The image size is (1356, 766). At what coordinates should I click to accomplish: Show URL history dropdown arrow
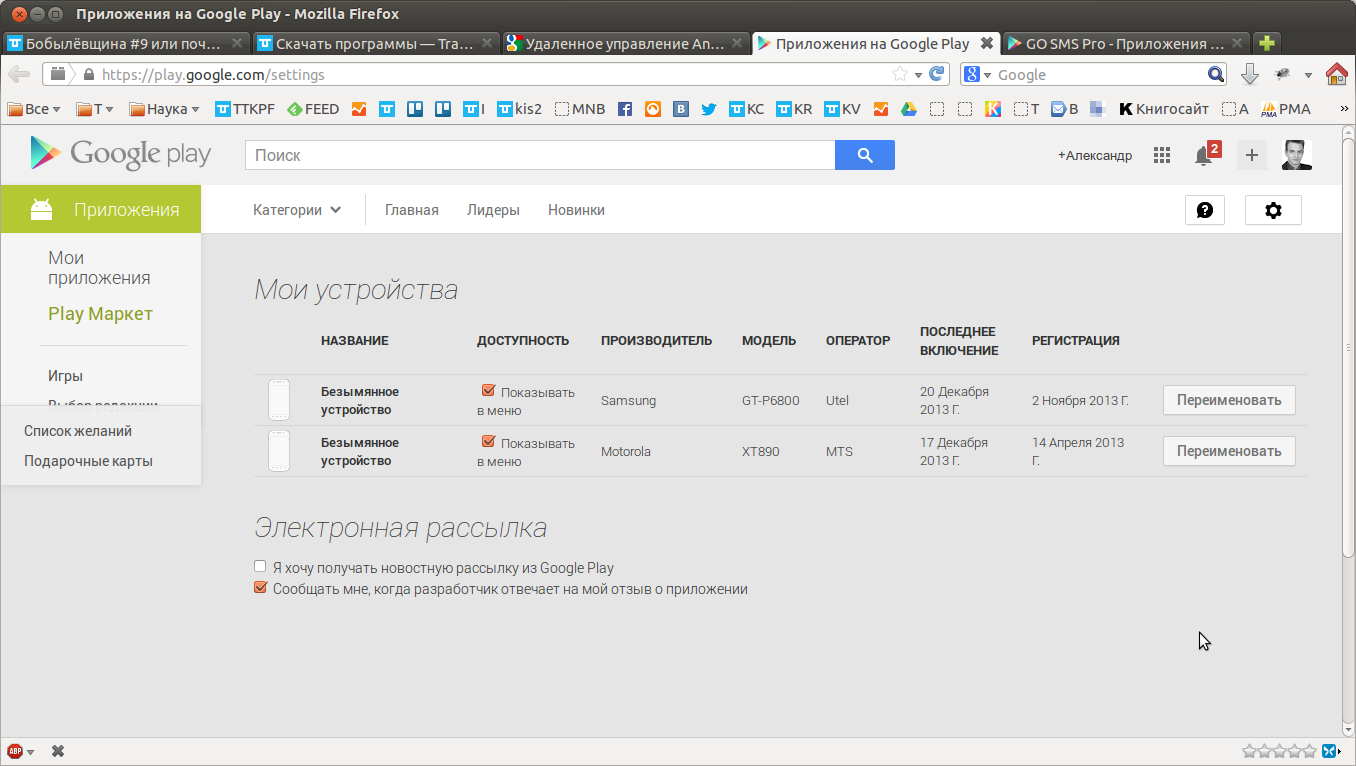click(918, 75)
